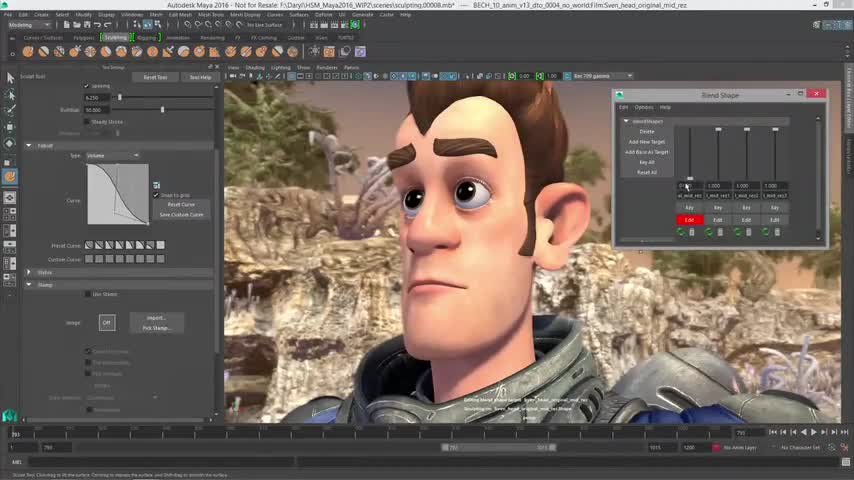
Task: Click the first blend shape weight slider handle
Action: 690,178
